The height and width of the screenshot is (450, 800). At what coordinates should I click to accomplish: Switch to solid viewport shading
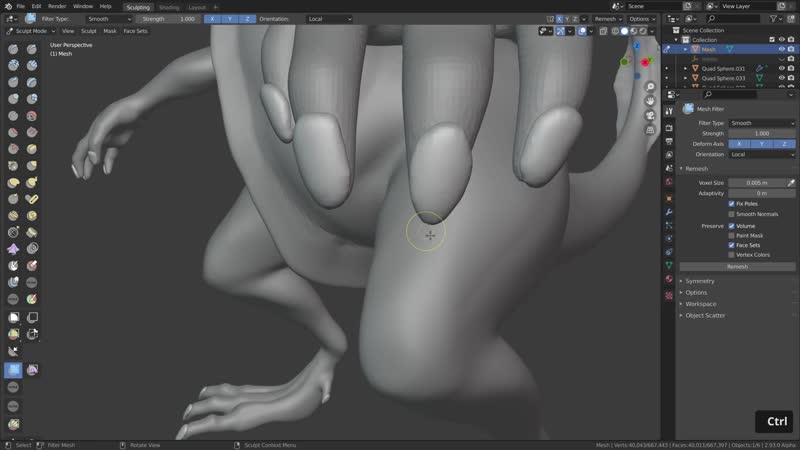point(624,31)
